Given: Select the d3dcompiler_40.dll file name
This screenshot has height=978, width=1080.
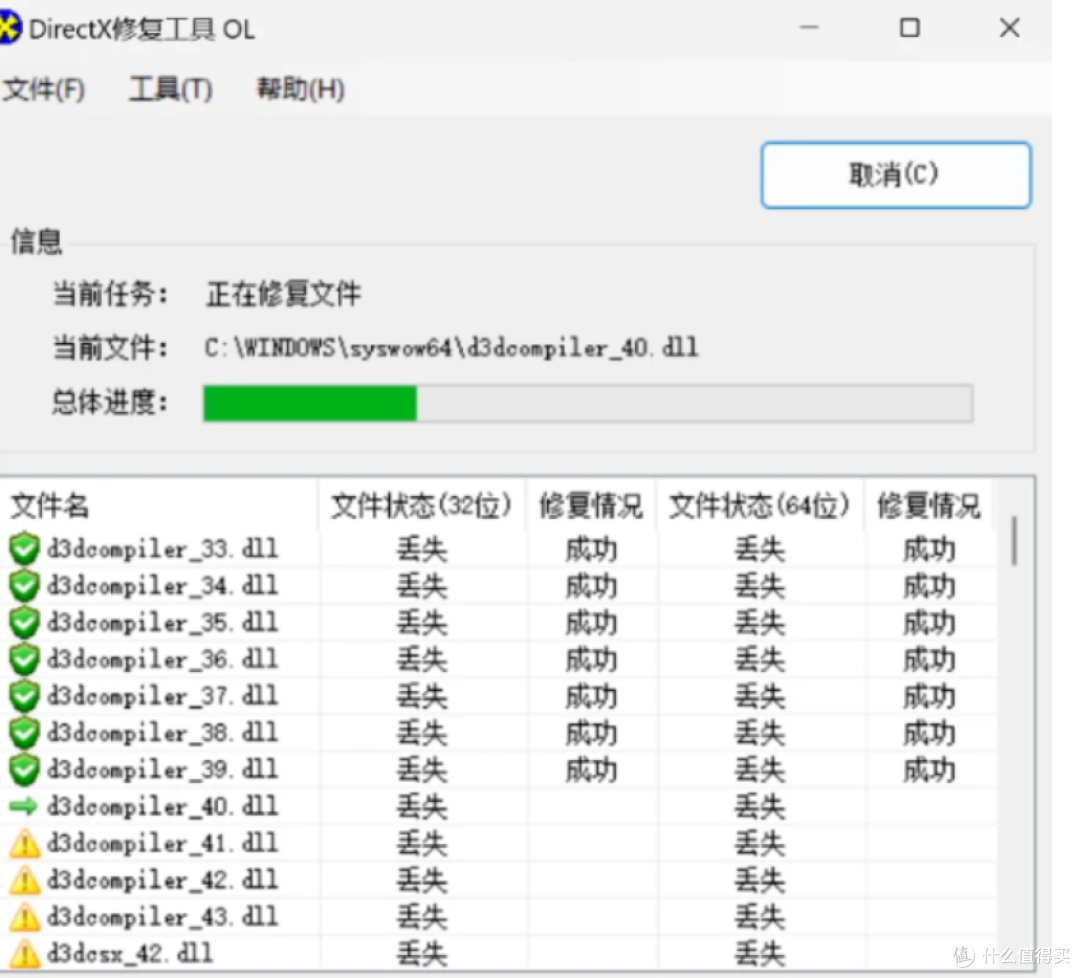Looking at the screenshot, I should (163, 807).
